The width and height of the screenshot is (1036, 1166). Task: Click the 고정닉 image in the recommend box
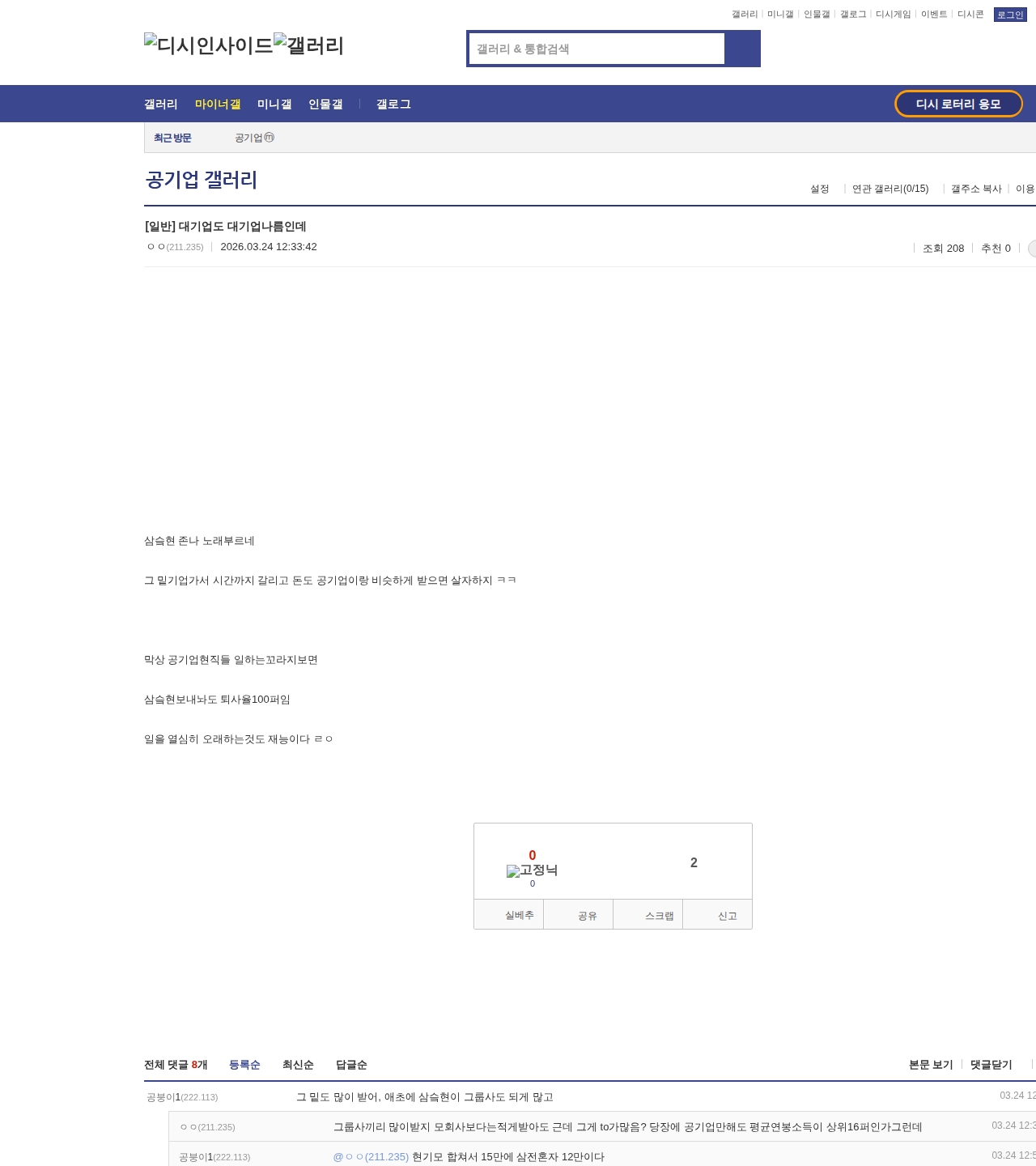click(532, 870)
